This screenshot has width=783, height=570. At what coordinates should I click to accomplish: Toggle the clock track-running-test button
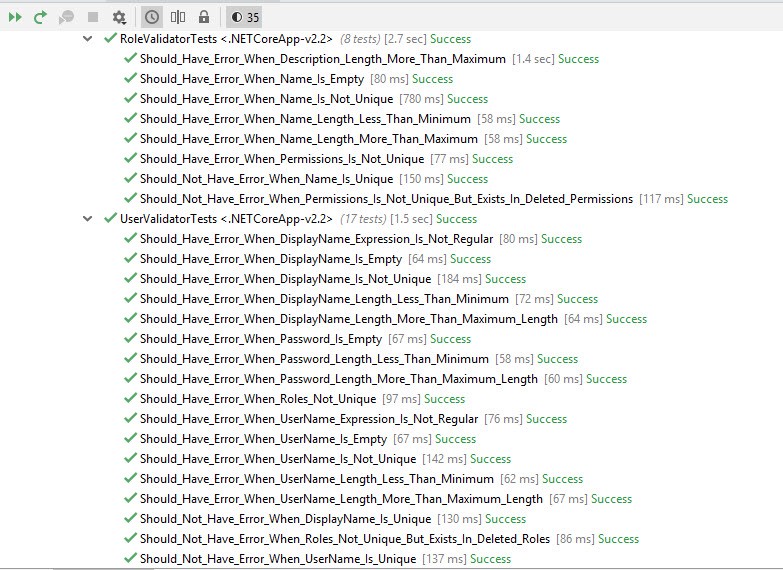tap(152, 17)
